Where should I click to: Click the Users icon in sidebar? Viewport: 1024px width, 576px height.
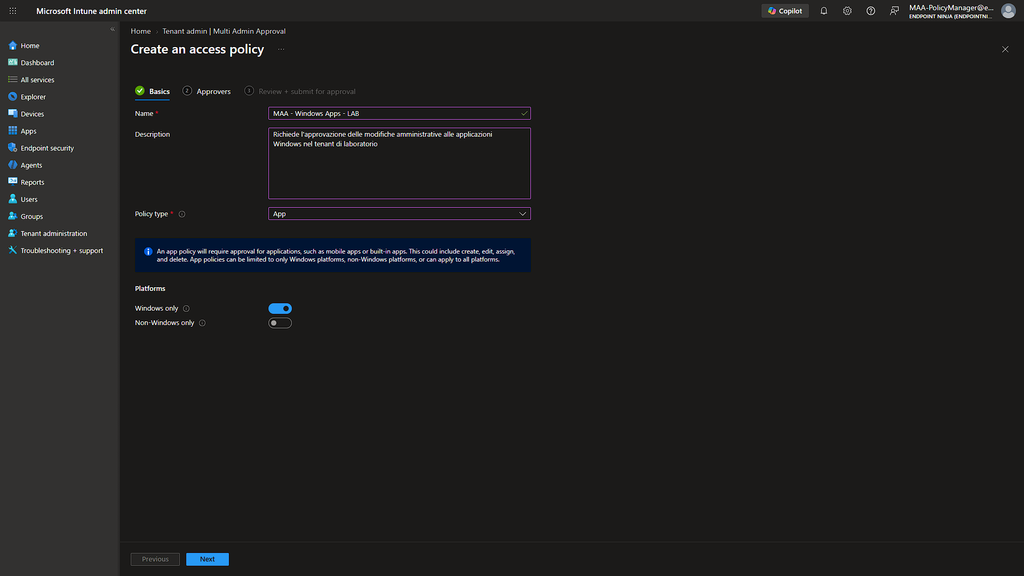click(12, 199)
